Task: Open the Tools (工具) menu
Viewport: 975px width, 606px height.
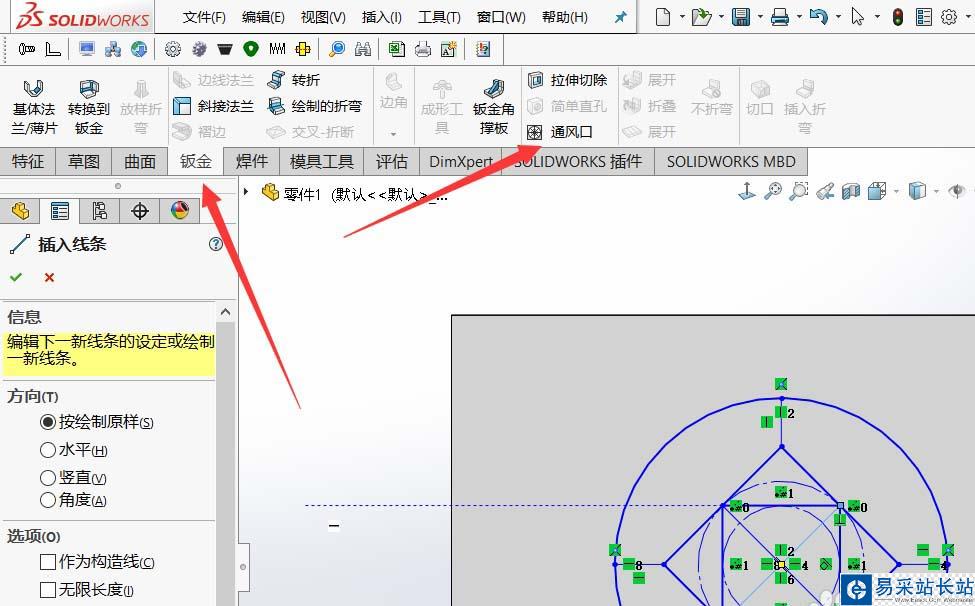Action: (x=439, y=17)
